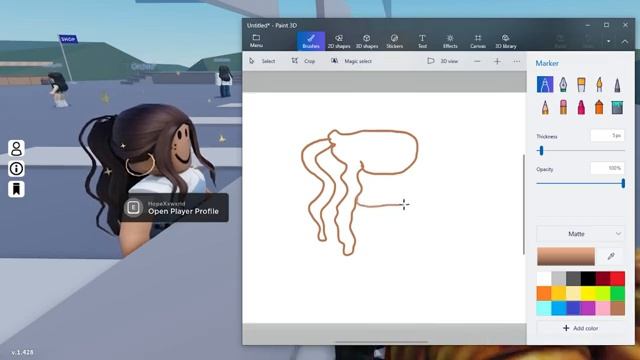Open the Matte material dropdown

580,234
